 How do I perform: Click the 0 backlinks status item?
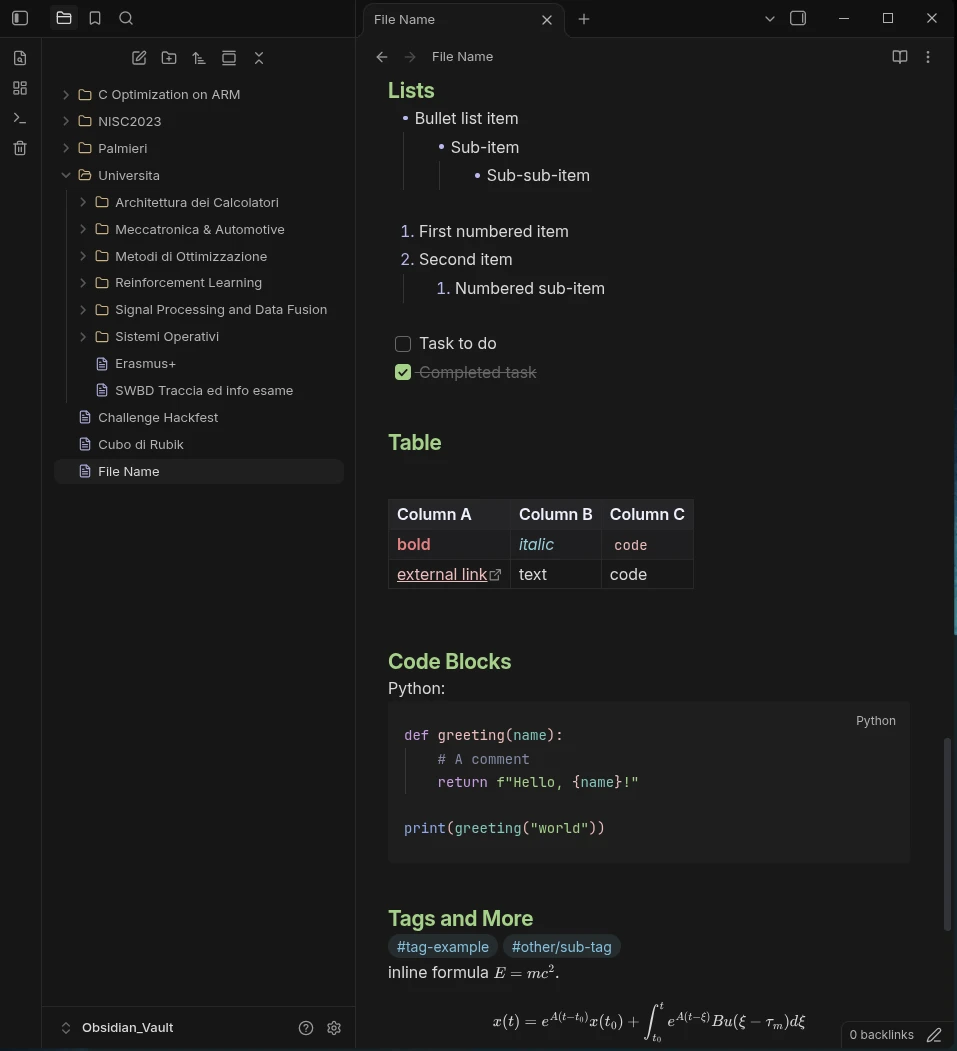pos(881,1035)
